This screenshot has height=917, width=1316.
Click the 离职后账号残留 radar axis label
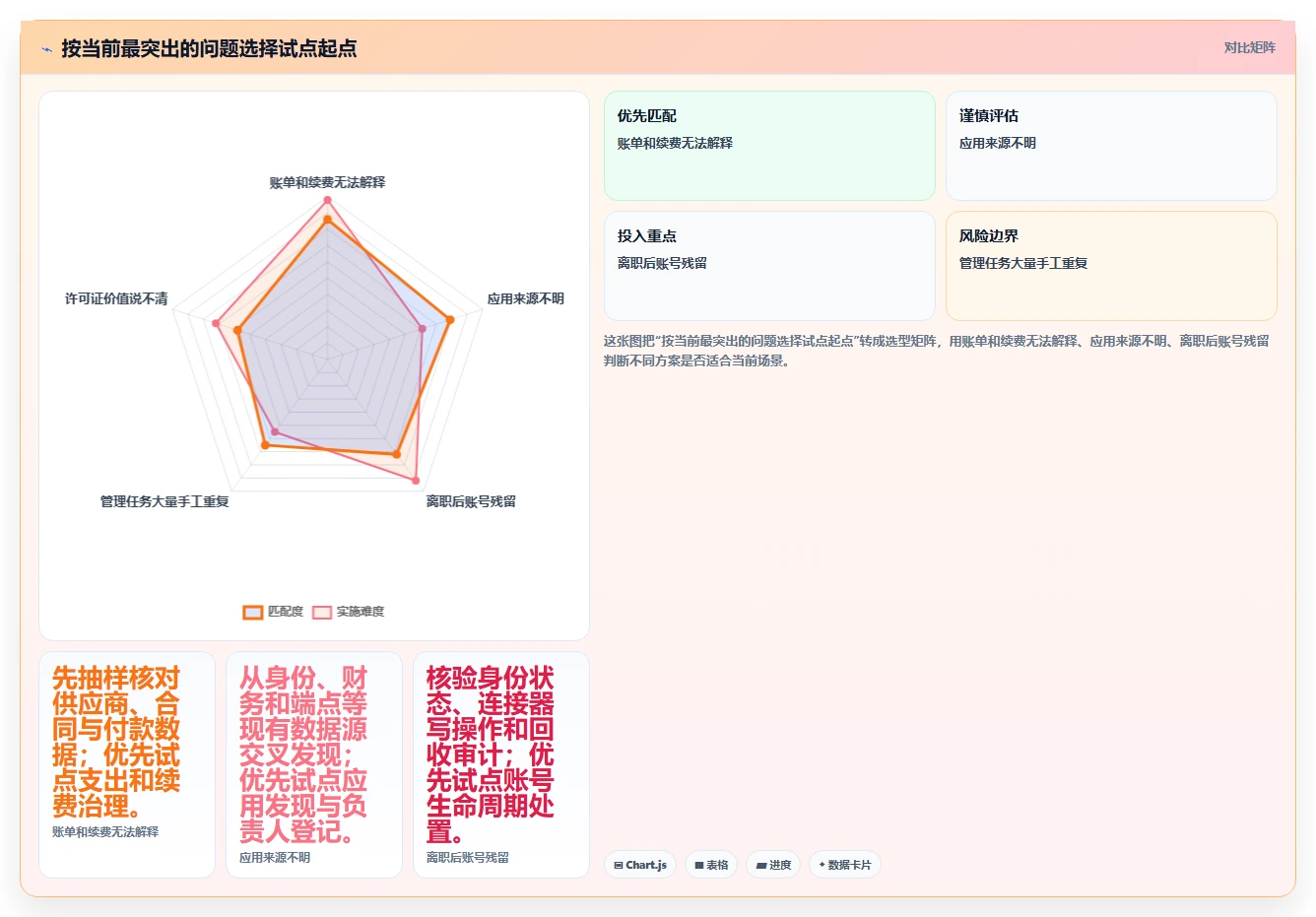point(471,501)
